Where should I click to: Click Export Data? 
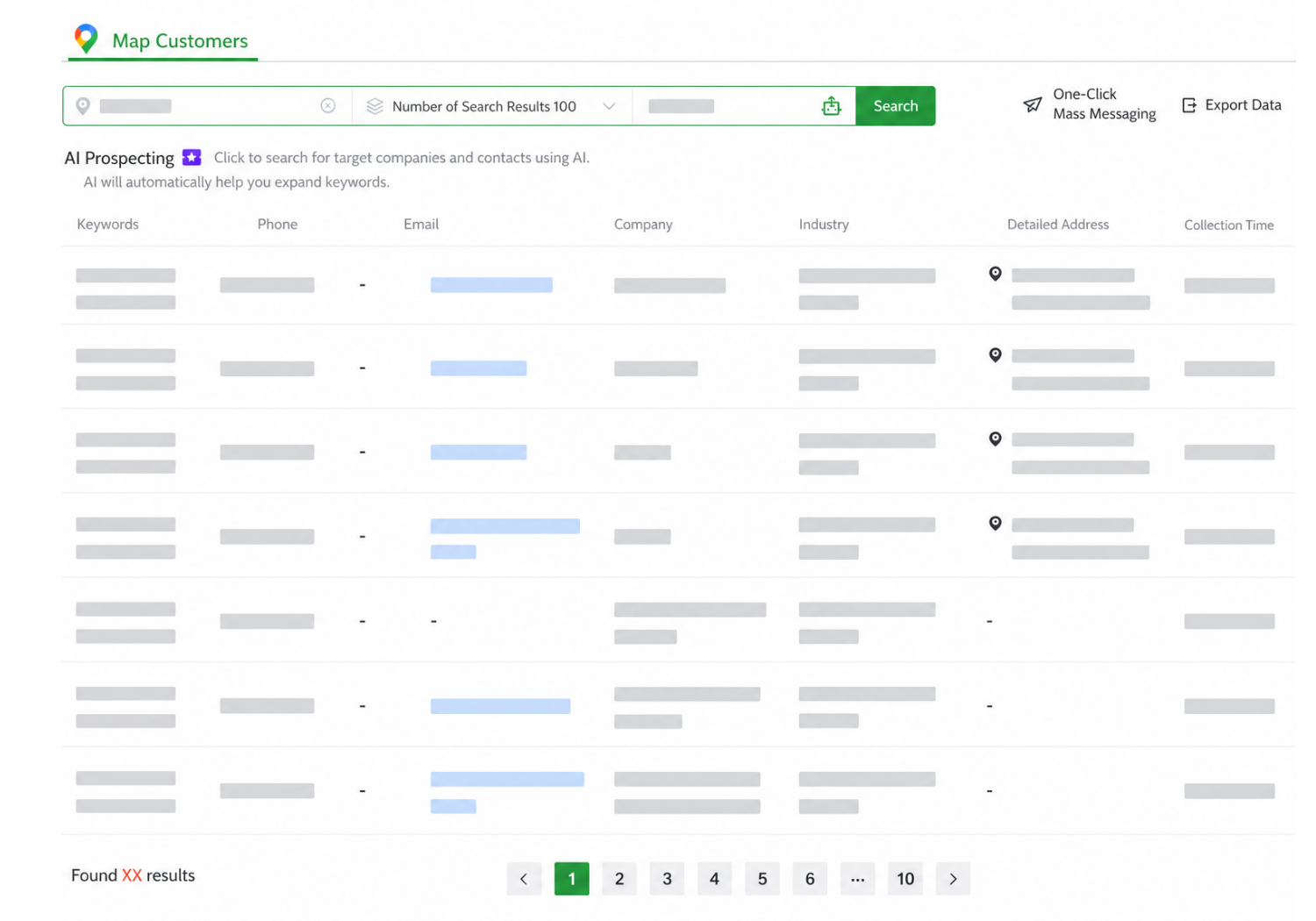[x=1232, y=105]
